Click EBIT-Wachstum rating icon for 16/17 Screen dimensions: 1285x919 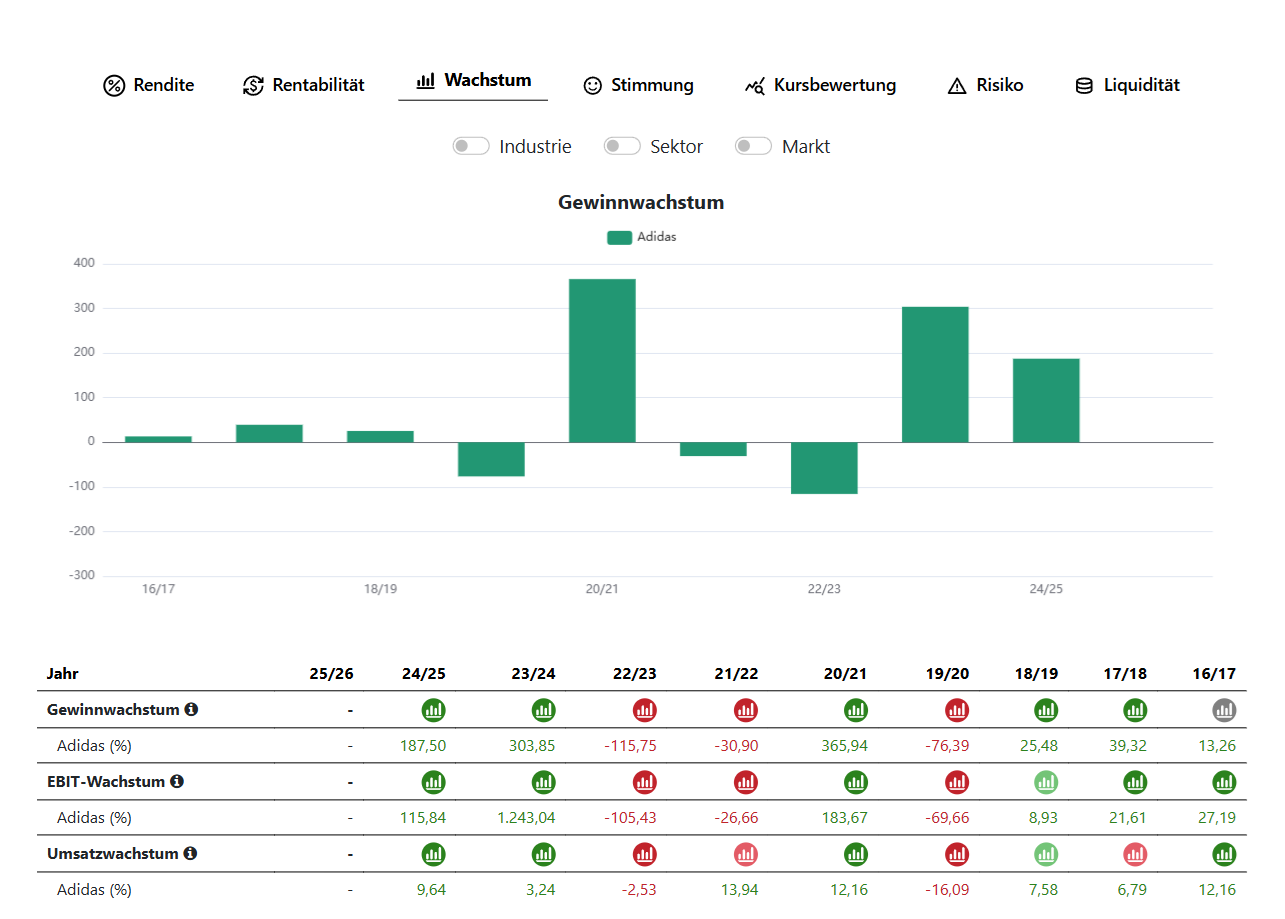1224,782
